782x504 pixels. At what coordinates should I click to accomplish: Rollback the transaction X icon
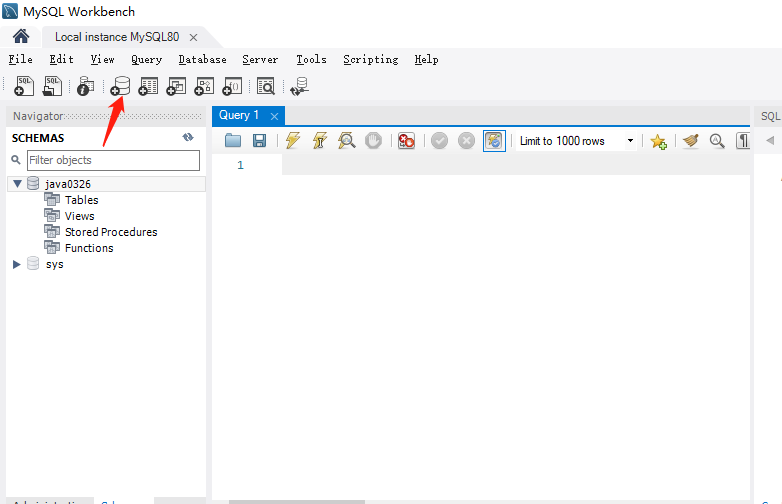[x=466, y=141]
